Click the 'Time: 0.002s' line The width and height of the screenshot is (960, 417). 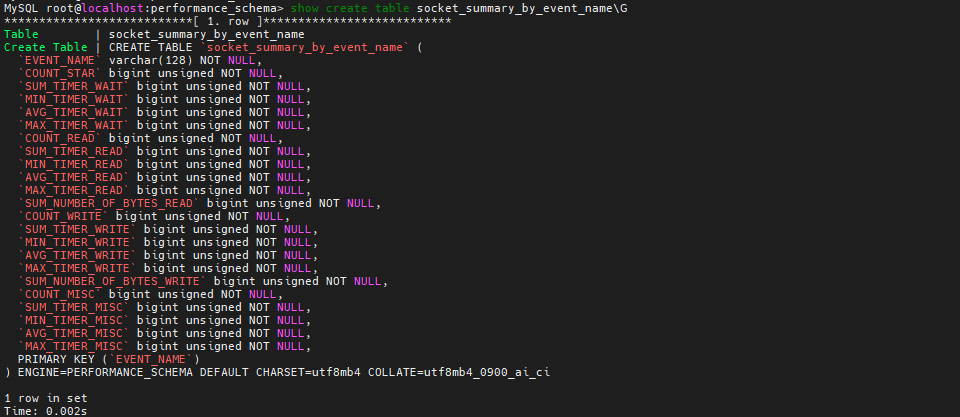[46, 411]
